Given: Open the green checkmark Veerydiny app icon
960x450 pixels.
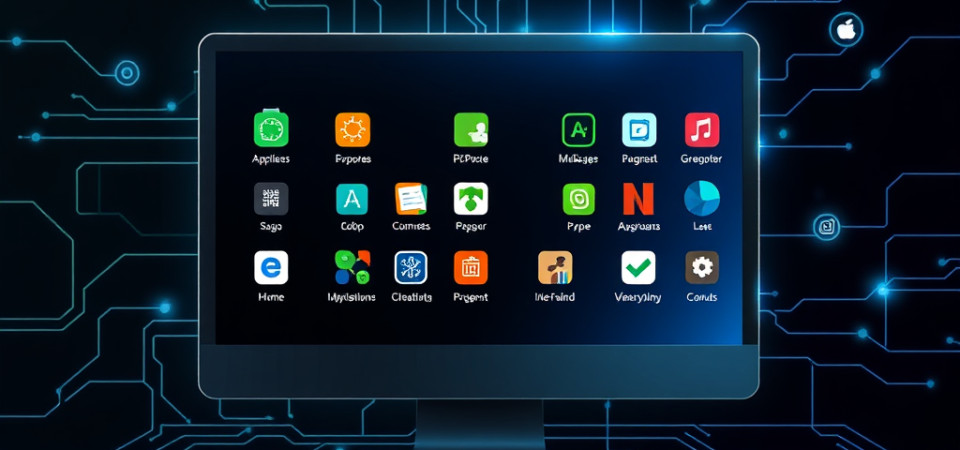Looking at the screenshot, I should coord(639,268).
